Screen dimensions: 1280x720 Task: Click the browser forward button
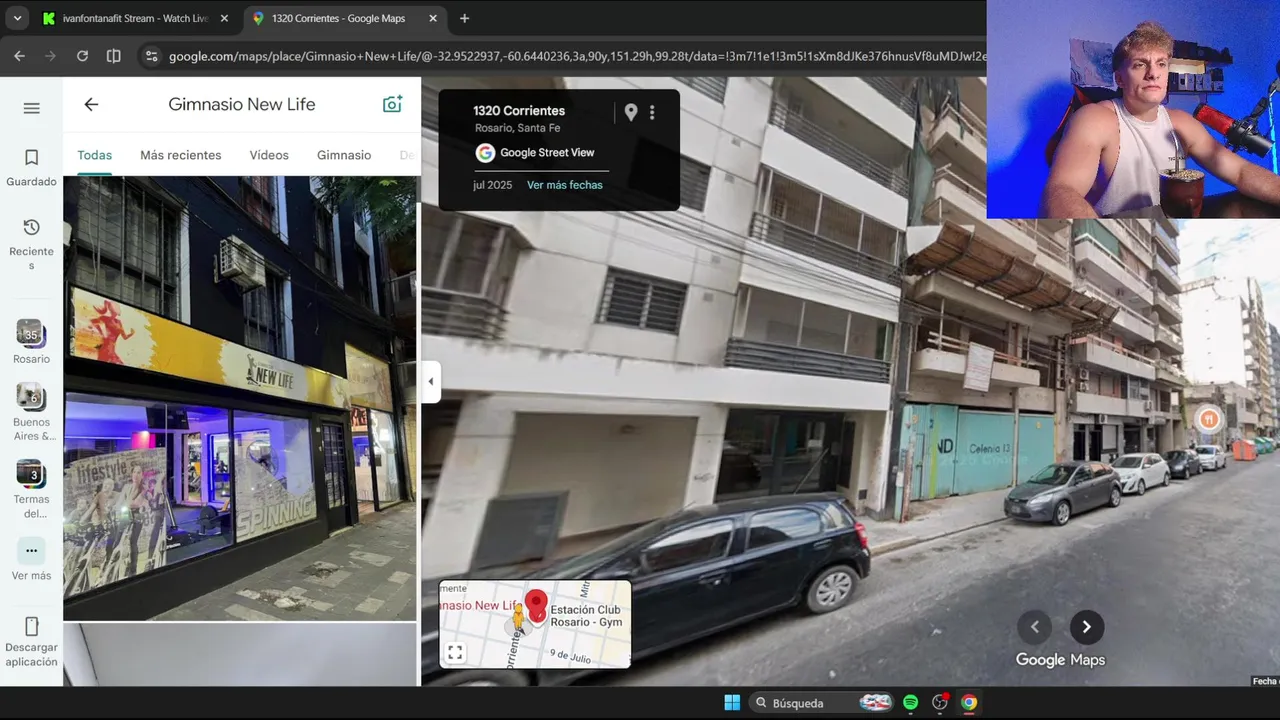coord(51,56)
